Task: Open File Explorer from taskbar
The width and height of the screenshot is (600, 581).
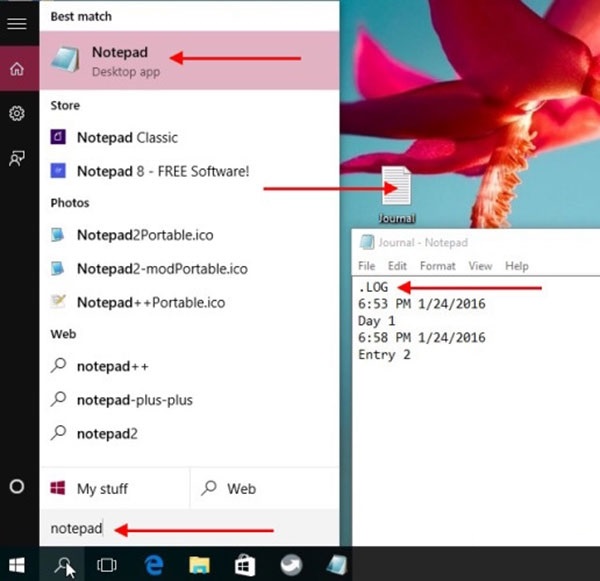Action: tap(199, 564)
